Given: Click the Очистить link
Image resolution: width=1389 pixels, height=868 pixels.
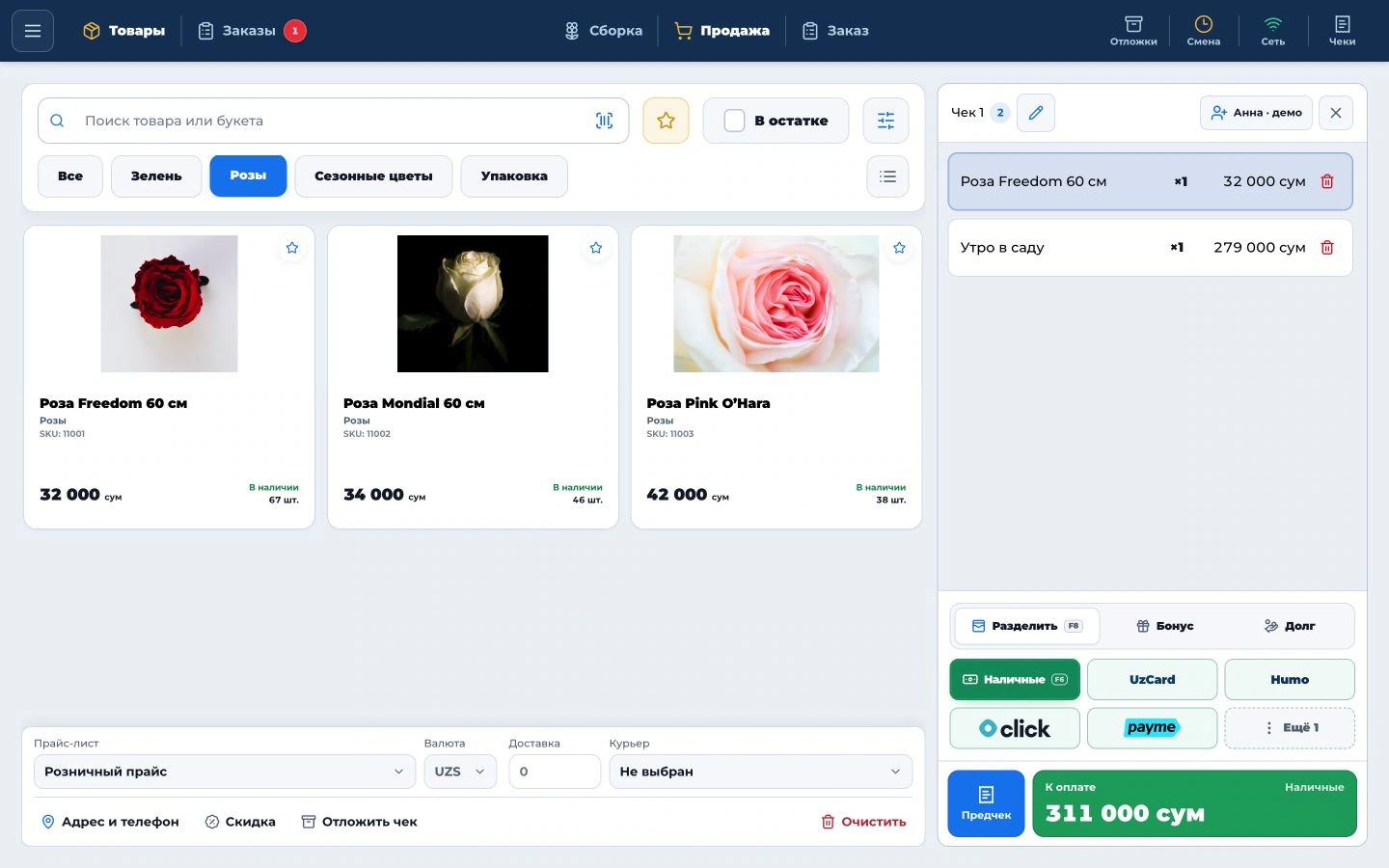Looking at the screenshot, I should [x=863, y=822].
